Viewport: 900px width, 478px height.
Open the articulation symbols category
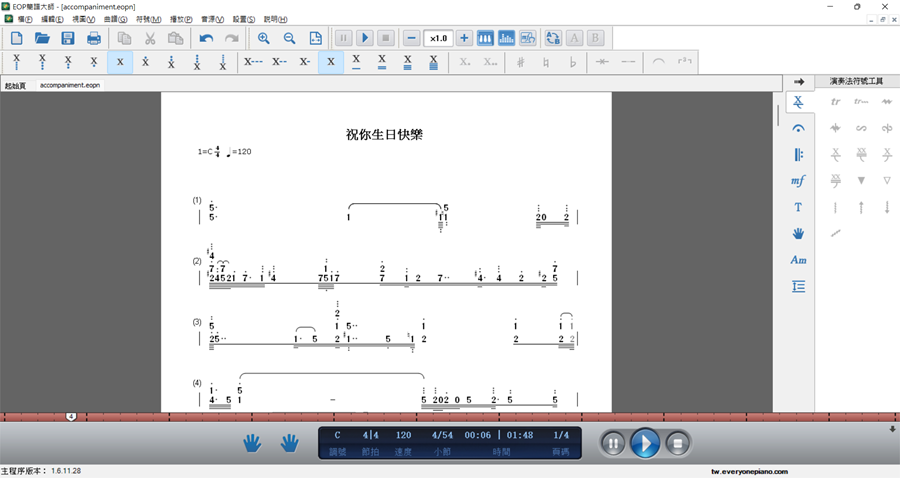click(x=798, y=102)
